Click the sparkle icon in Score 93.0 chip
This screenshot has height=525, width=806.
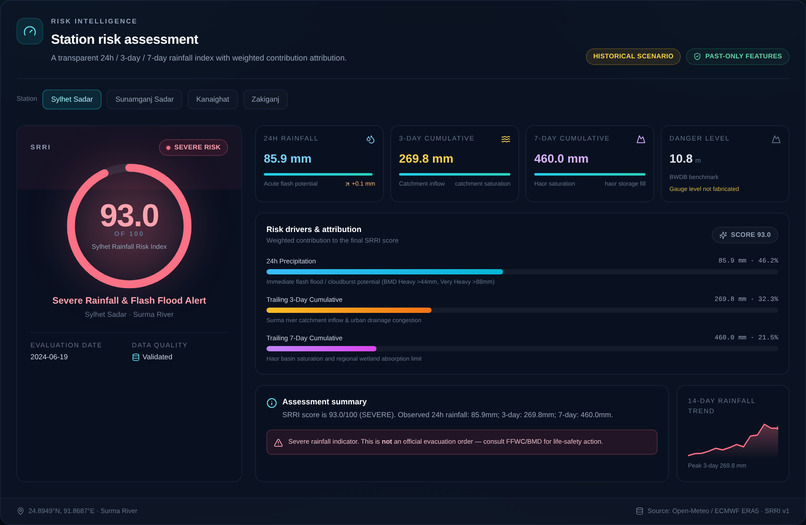[x=723, y=235]
